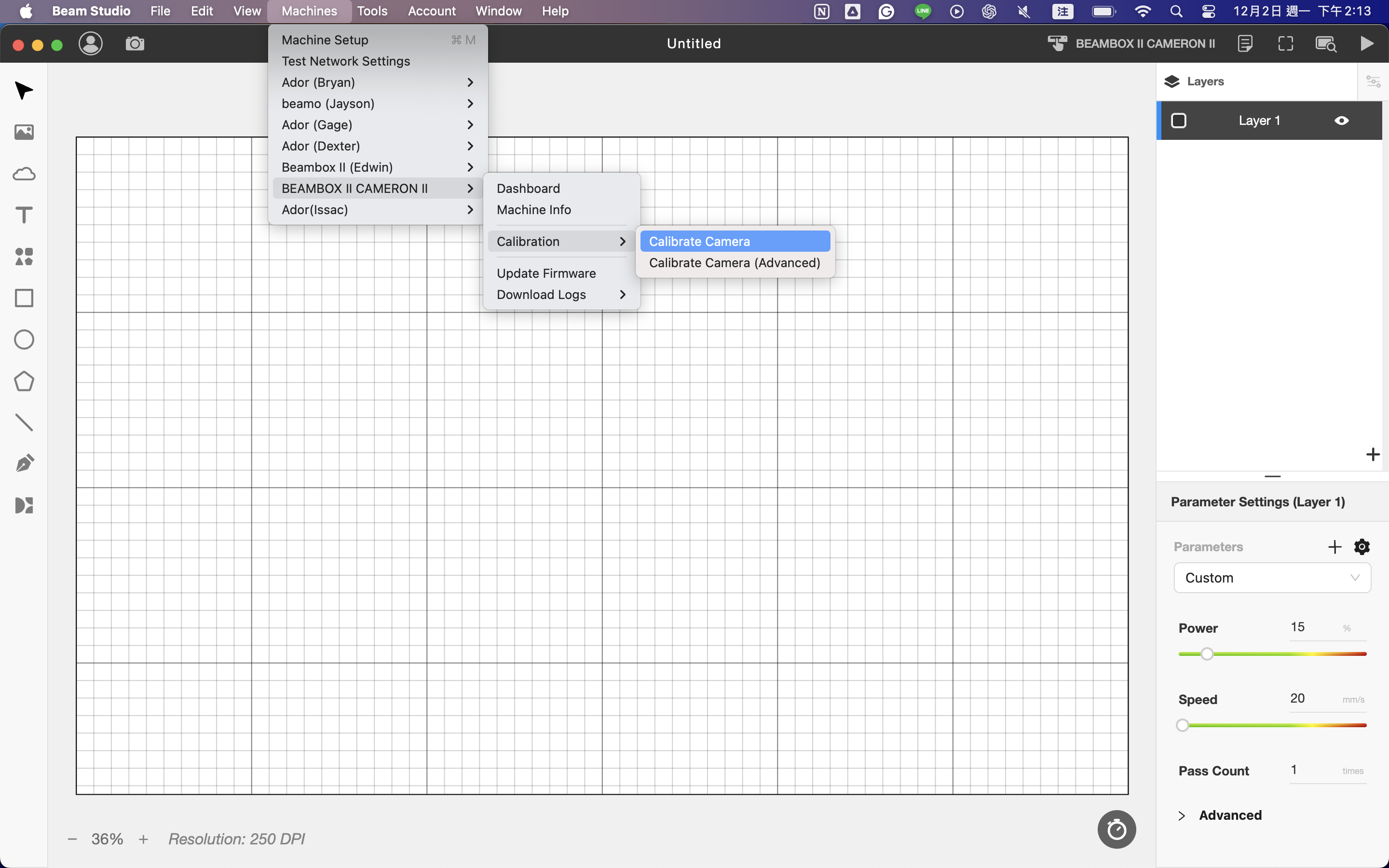Click the Wi-Fi status icon
1389x868 pixels.
point(1143,11)
